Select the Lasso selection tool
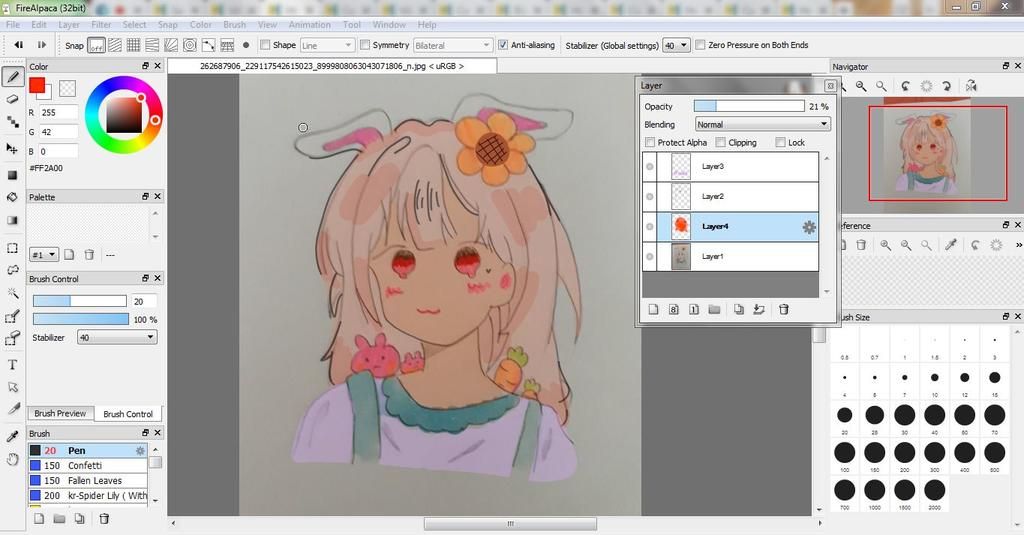Screen dimensions: 1024x535 [x=12, y=270]
